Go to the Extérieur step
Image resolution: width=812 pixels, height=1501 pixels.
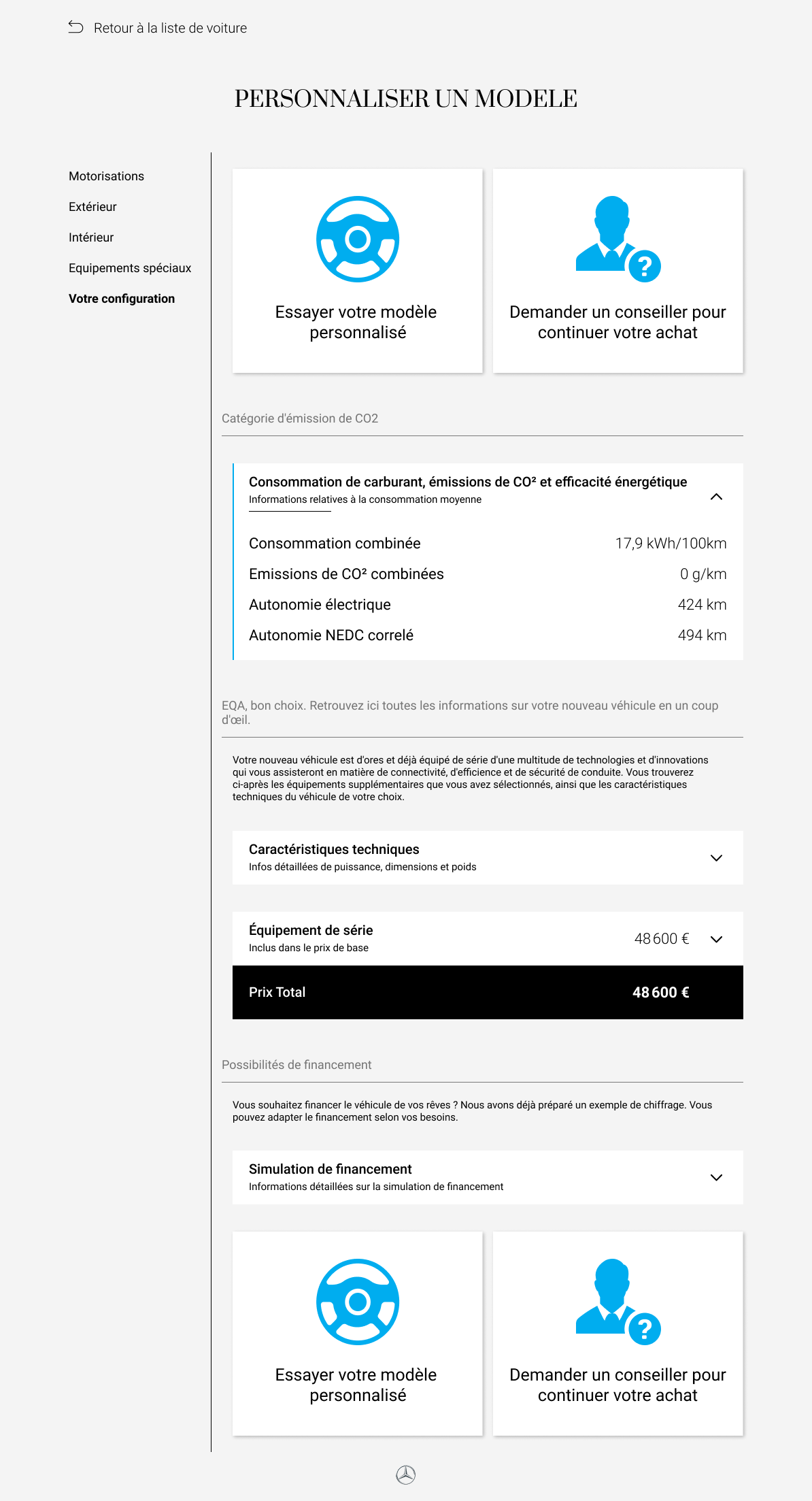(x=92, y=207)
